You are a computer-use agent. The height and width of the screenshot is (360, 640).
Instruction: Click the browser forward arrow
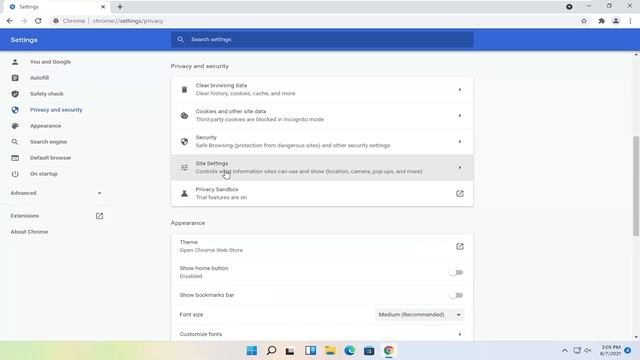point(24,21)
